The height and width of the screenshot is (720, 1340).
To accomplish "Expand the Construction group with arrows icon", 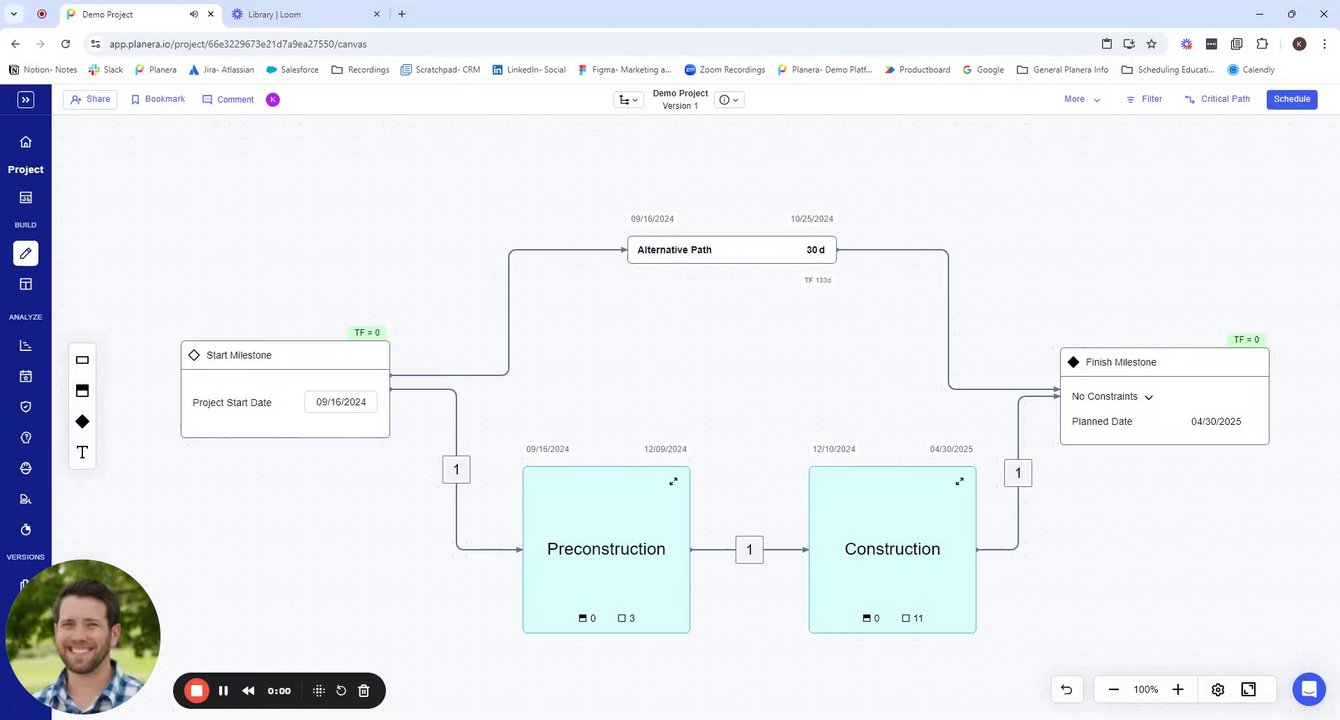I will tap(959, 482).
